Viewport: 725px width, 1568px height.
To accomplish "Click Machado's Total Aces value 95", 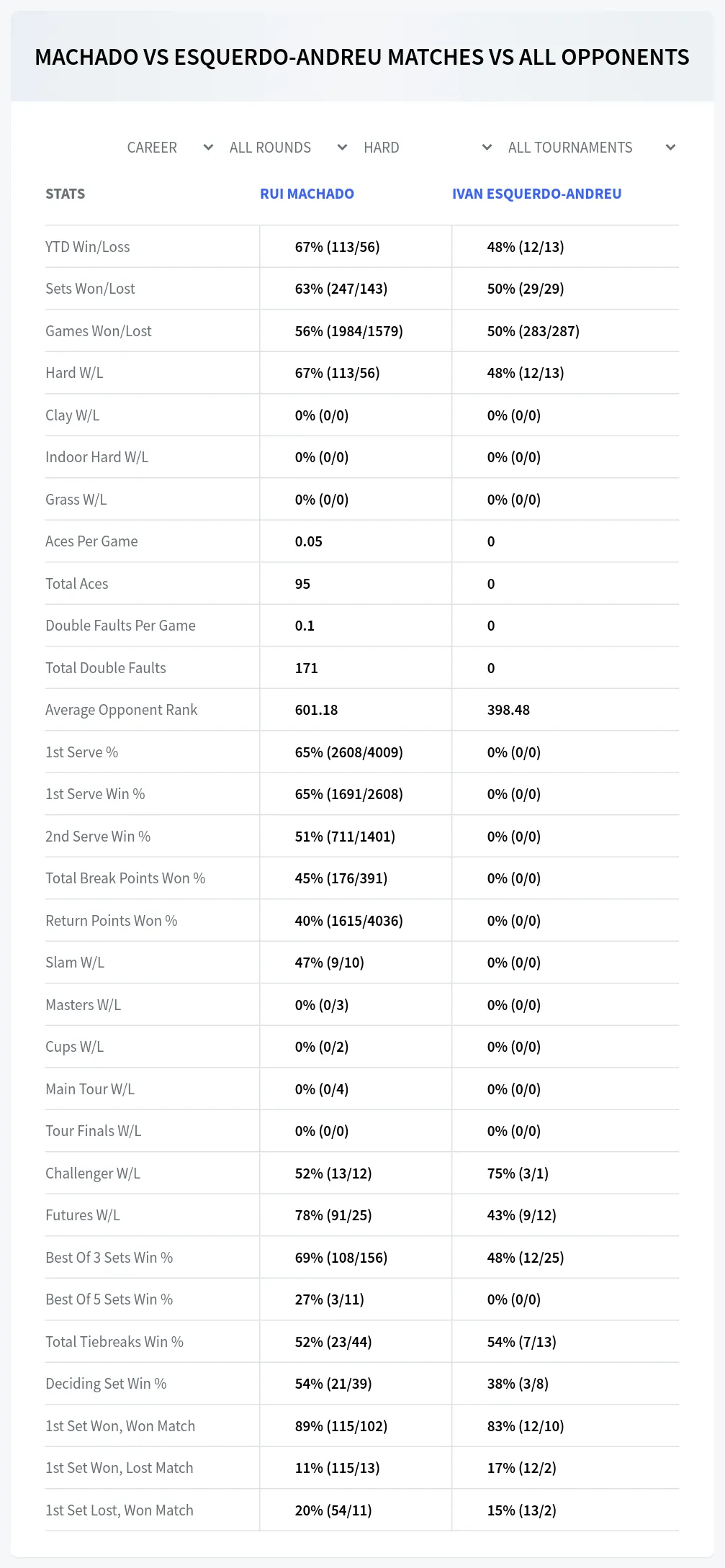I will coord(302,584).
